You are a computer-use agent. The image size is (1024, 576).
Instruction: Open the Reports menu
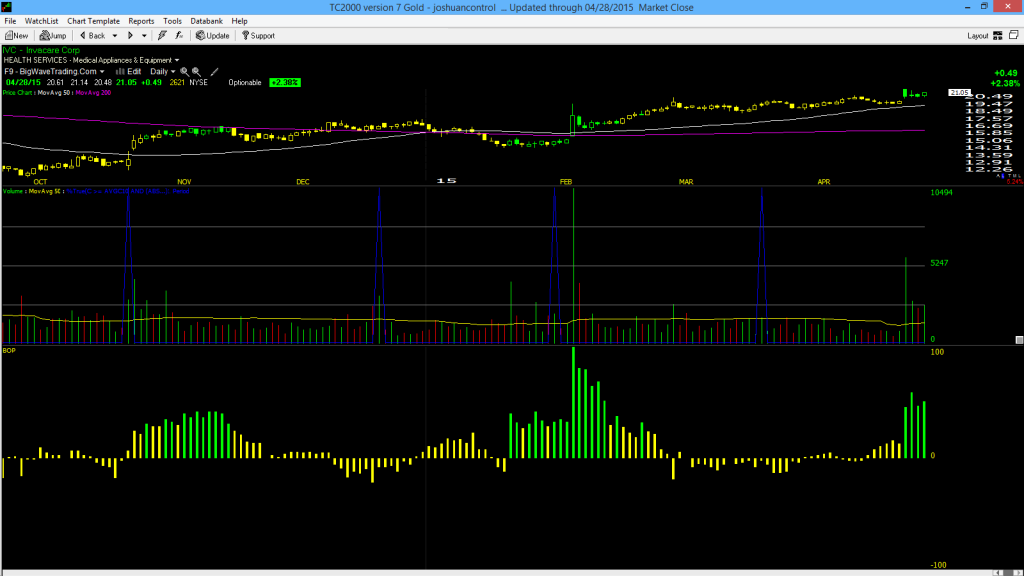(x=141, y=21)
